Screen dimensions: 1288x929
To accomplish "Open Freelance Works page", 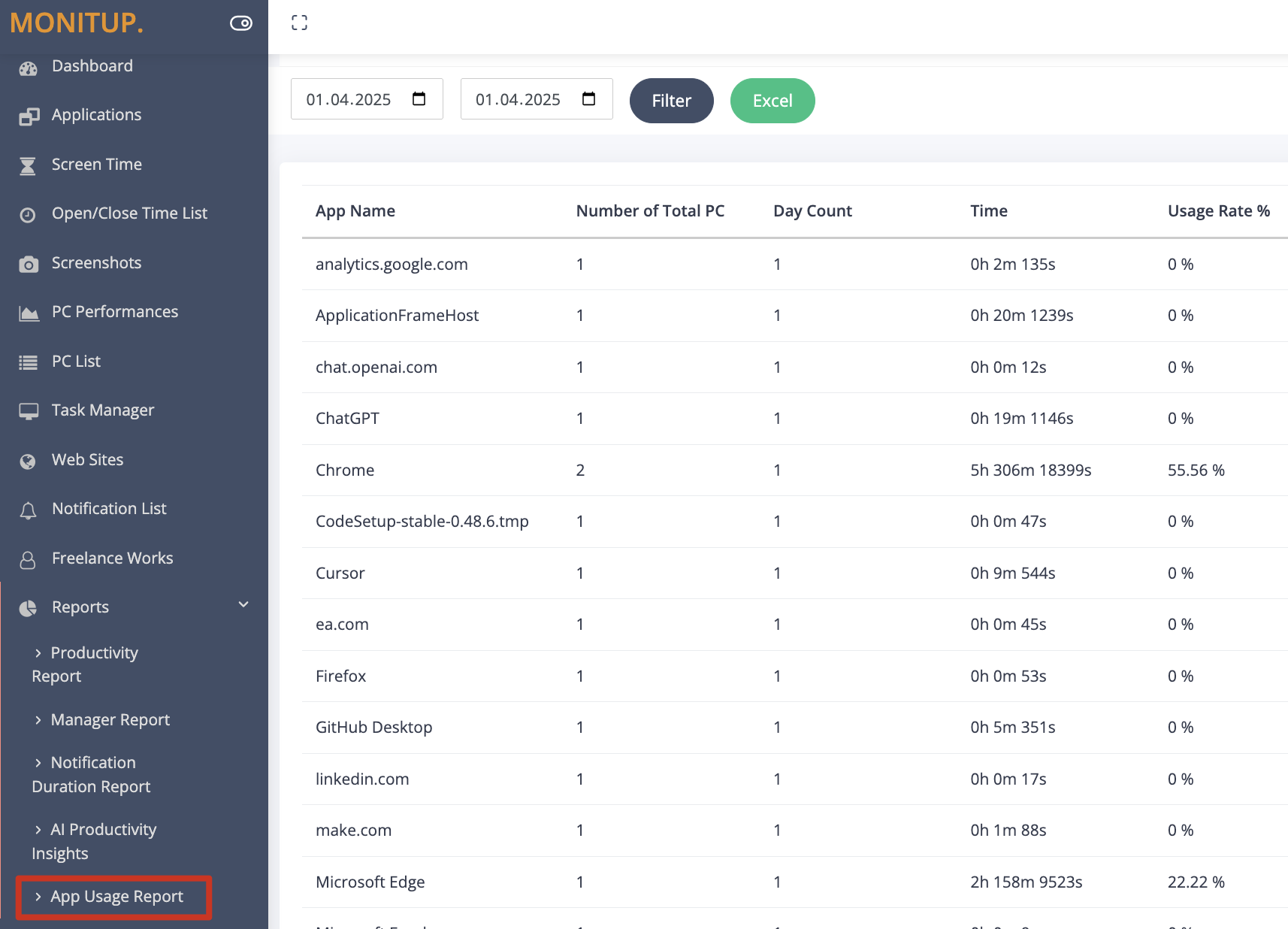I will pos(112,558).
